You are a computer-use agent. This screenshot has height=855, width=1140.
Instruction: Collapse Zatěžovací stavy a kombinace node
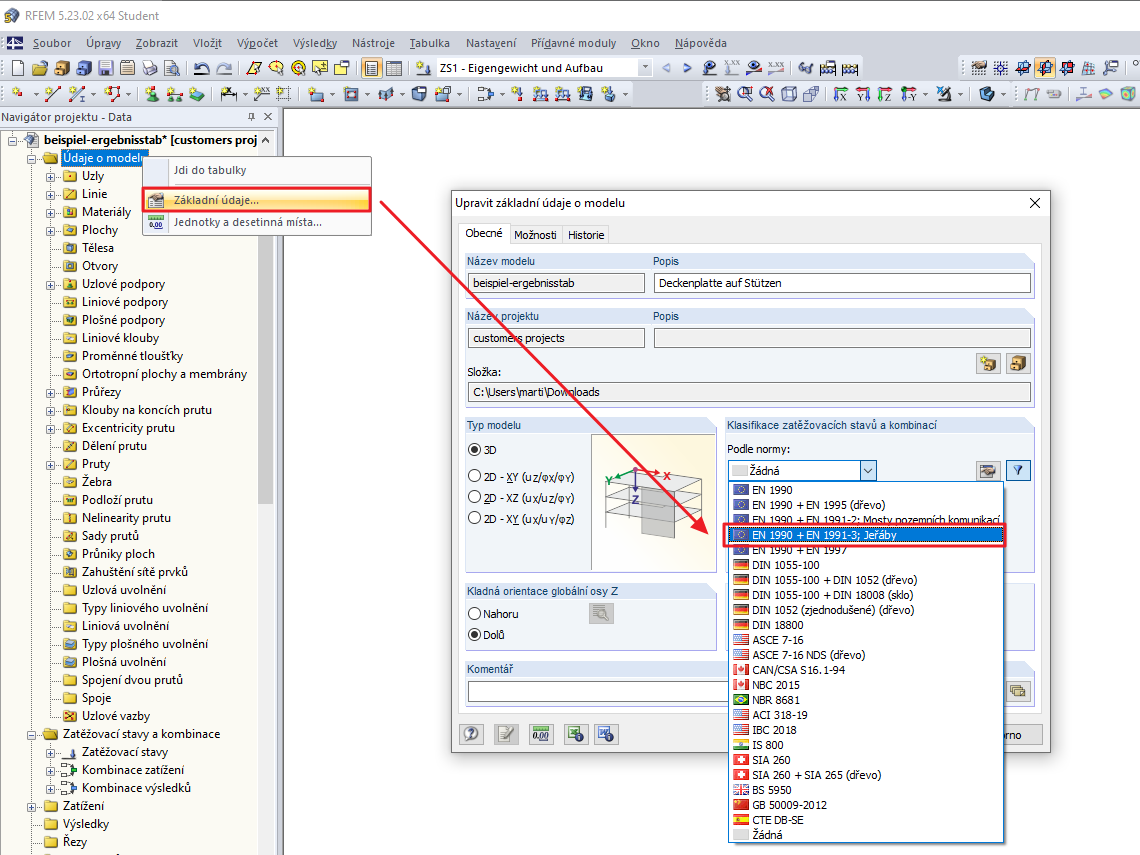[x=32, y=734]
